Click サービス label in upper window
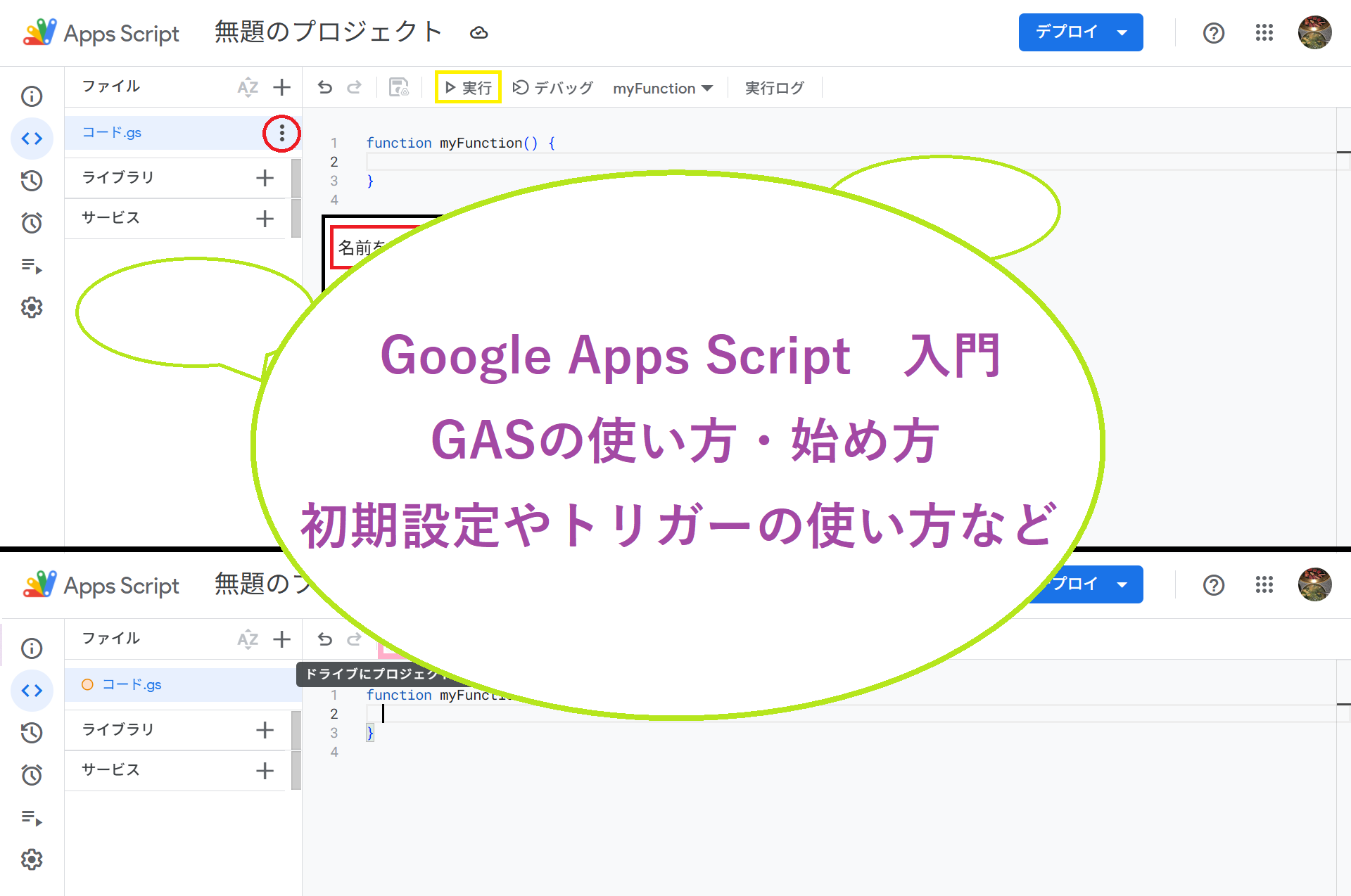1351x896 pixels. tap(110, 218)
